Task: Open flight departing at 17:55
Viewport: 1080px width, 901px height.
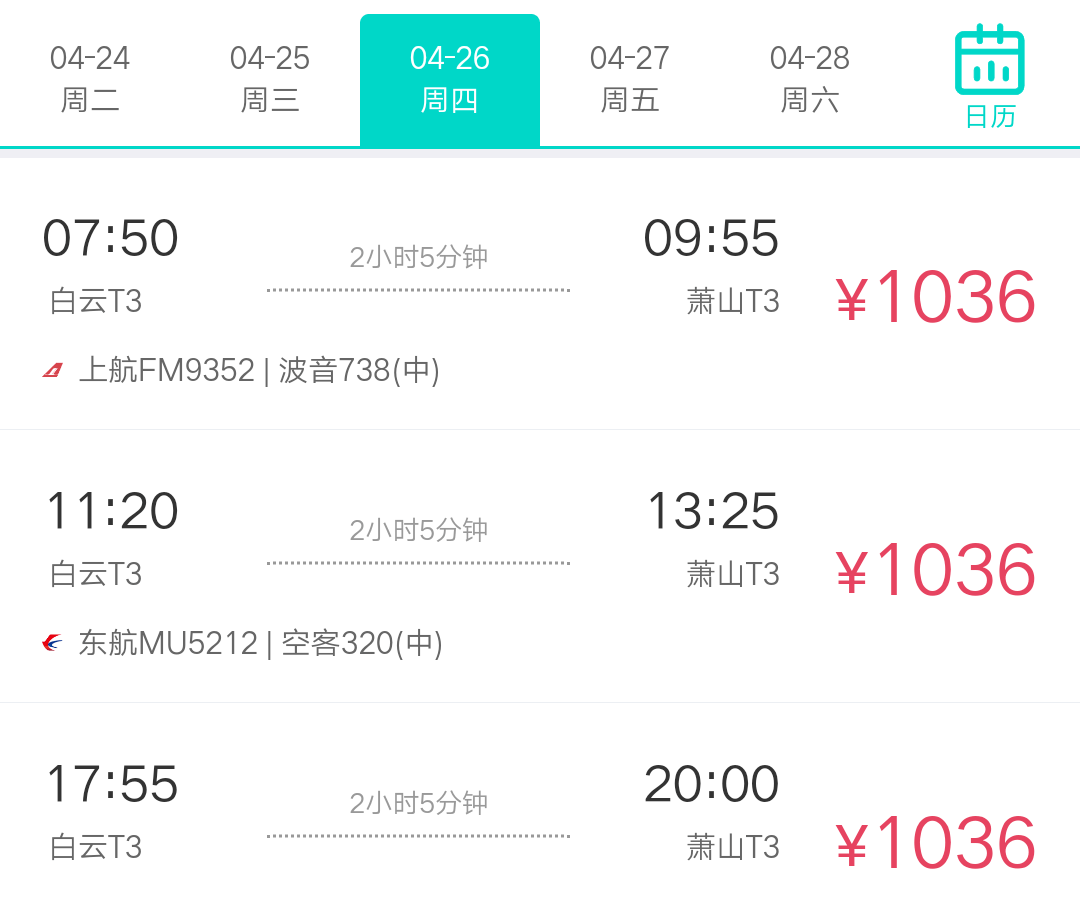Action: (x=113, y=784)
